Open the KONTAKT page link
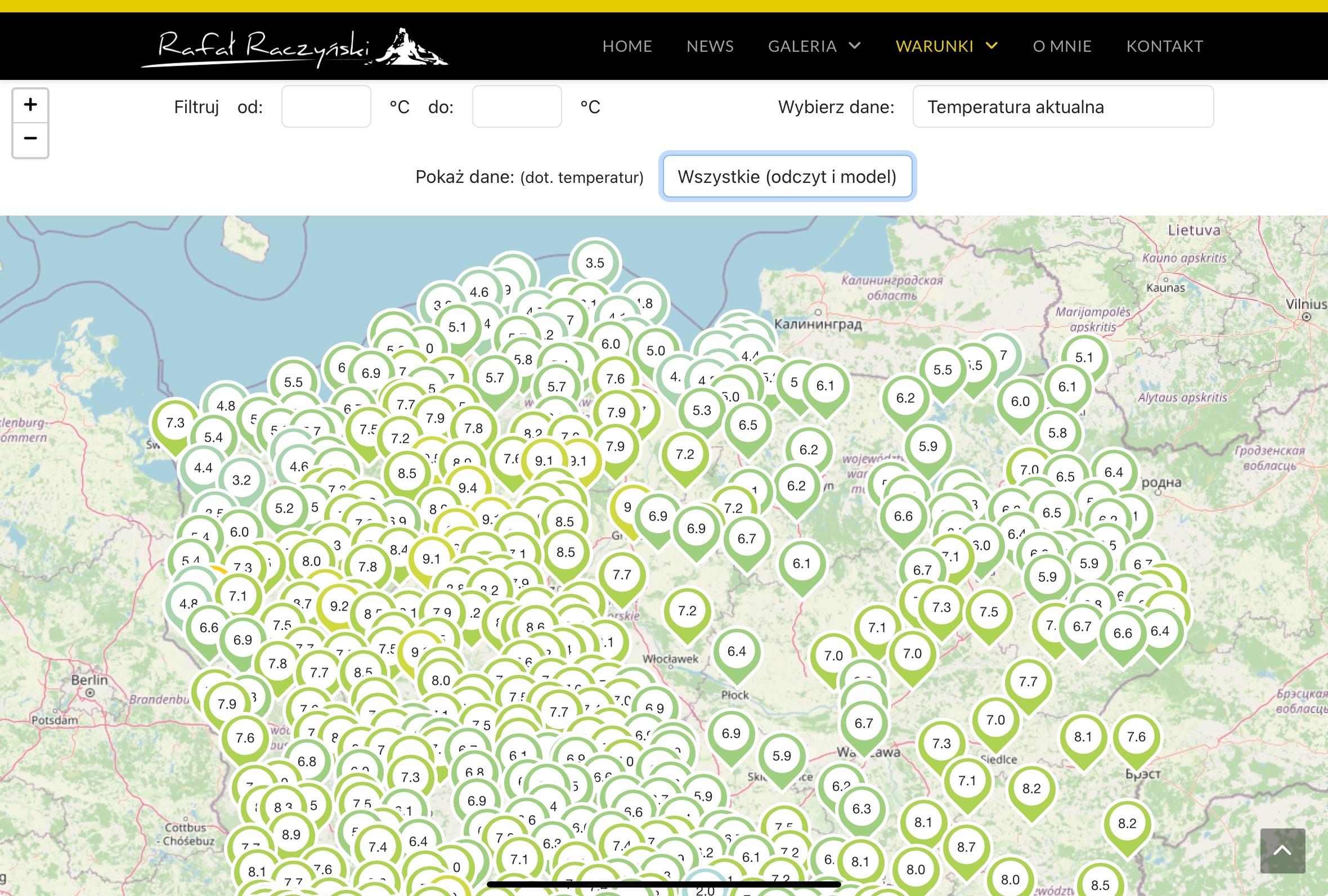The width and height of the screenshot is (1328, 896). coord(1164,46)
